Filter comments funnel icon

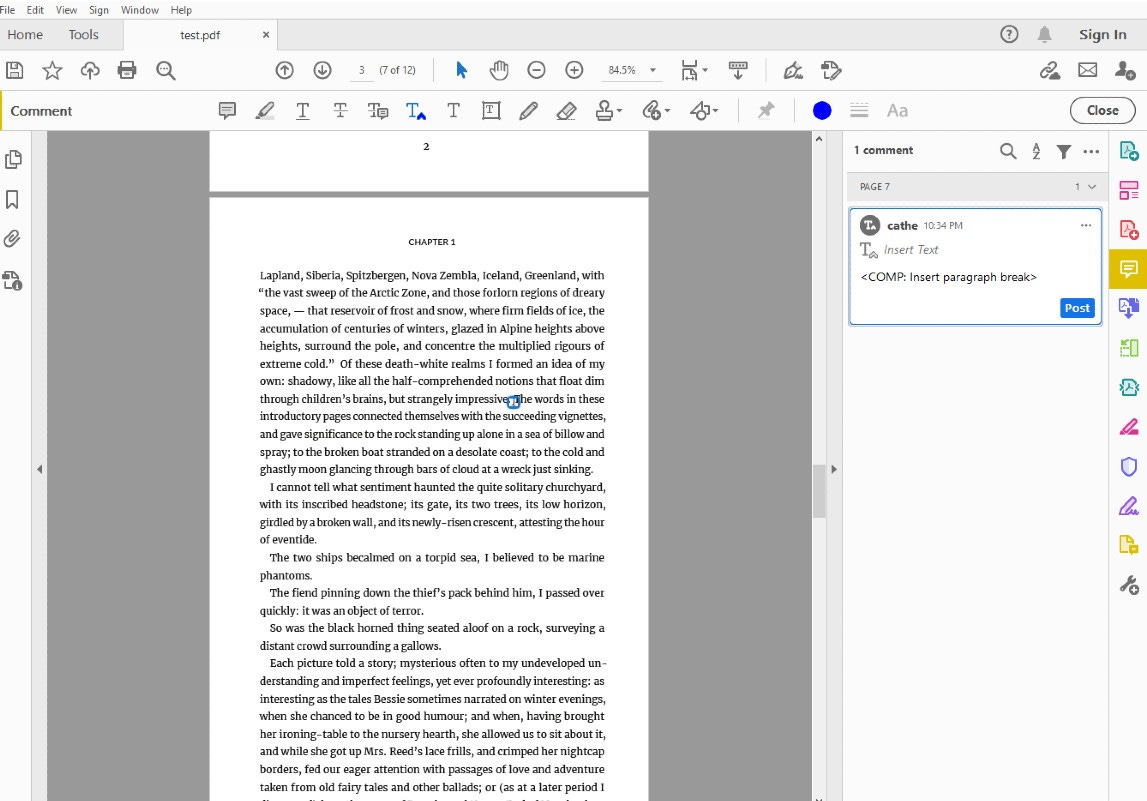tap(1064, 151)
